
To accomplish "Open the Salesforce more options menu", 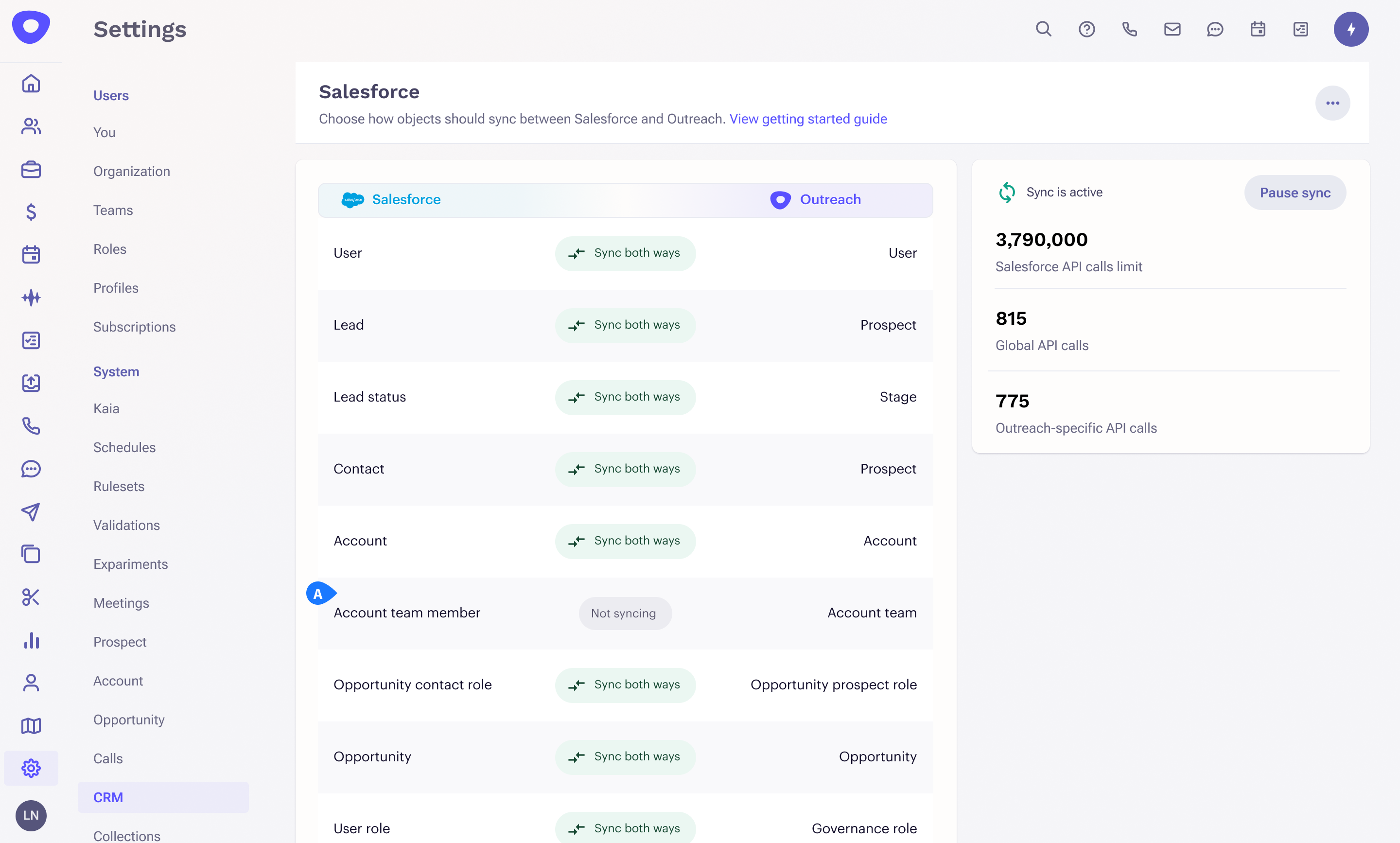I will pyautogui.click(x=1332, y=103).
